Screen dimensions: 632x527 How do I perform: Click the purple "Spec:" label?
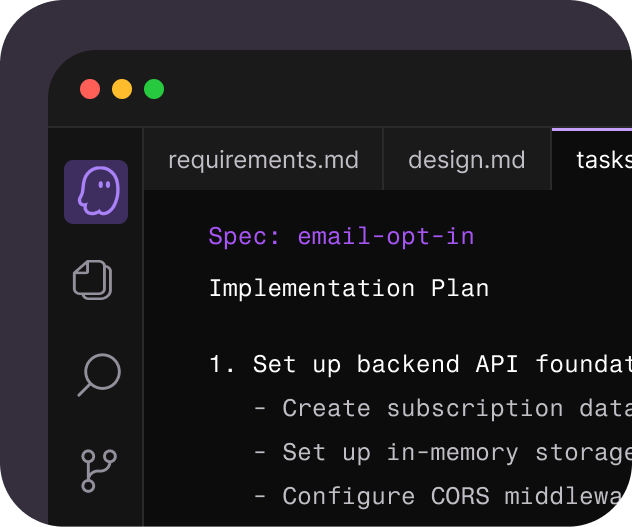(x=244, y=236)
